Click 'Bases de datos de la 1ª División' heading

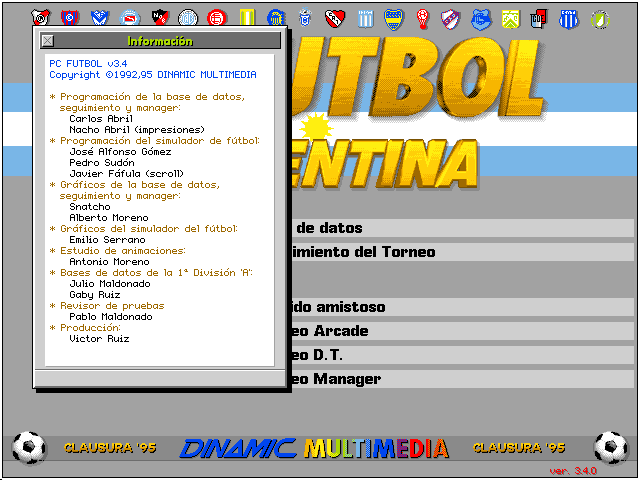point(156,273)
